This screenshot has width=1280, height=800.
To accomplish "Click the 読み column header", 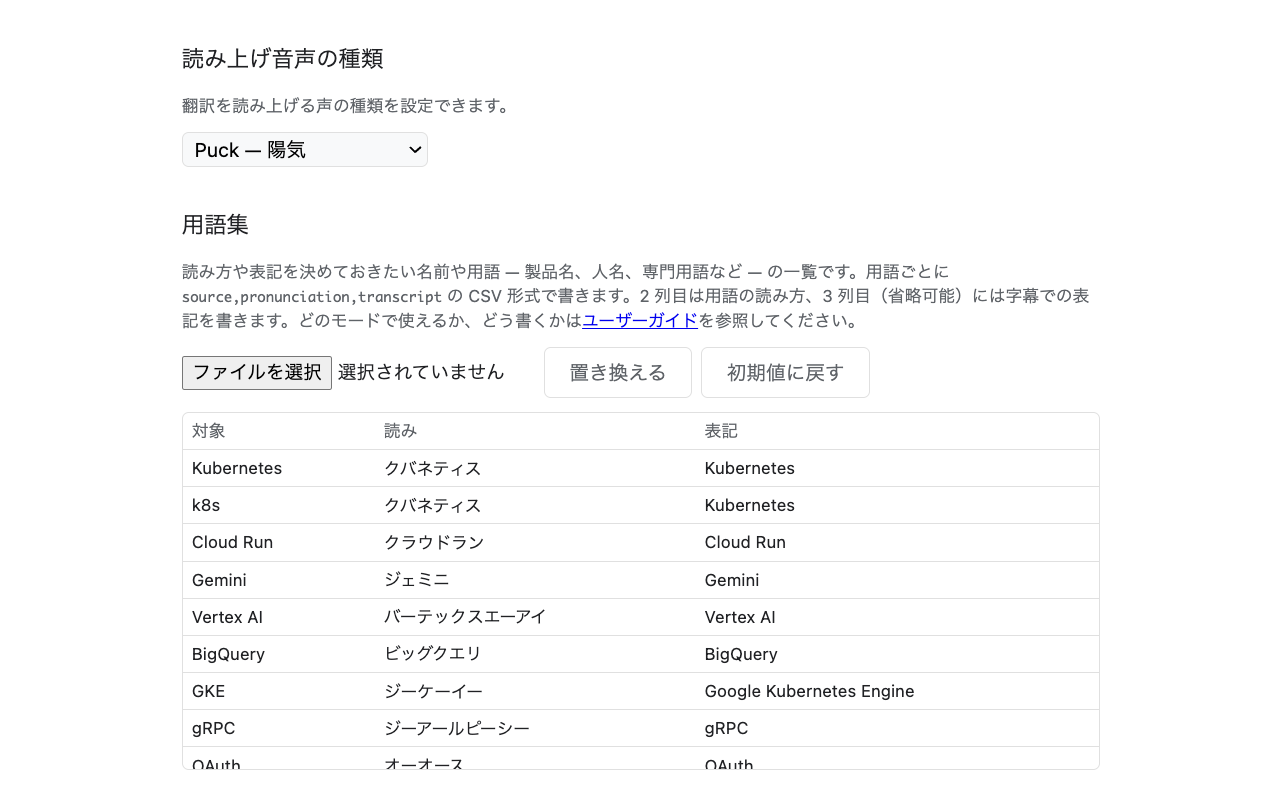I will [x=401, y=431].
